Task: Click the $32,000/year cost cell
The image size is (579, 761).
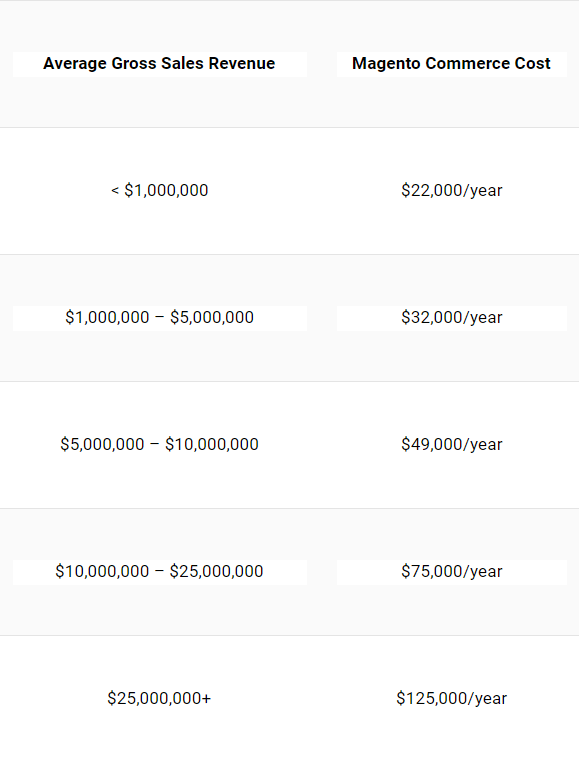Action: click(x=451, y=317)
